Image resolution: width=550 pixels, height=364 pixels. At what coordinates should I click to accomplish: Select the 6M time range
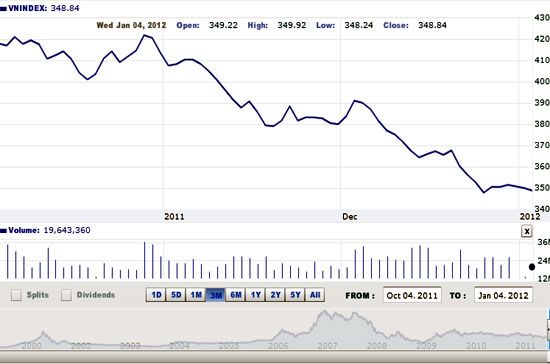click(x=236, y=295)
